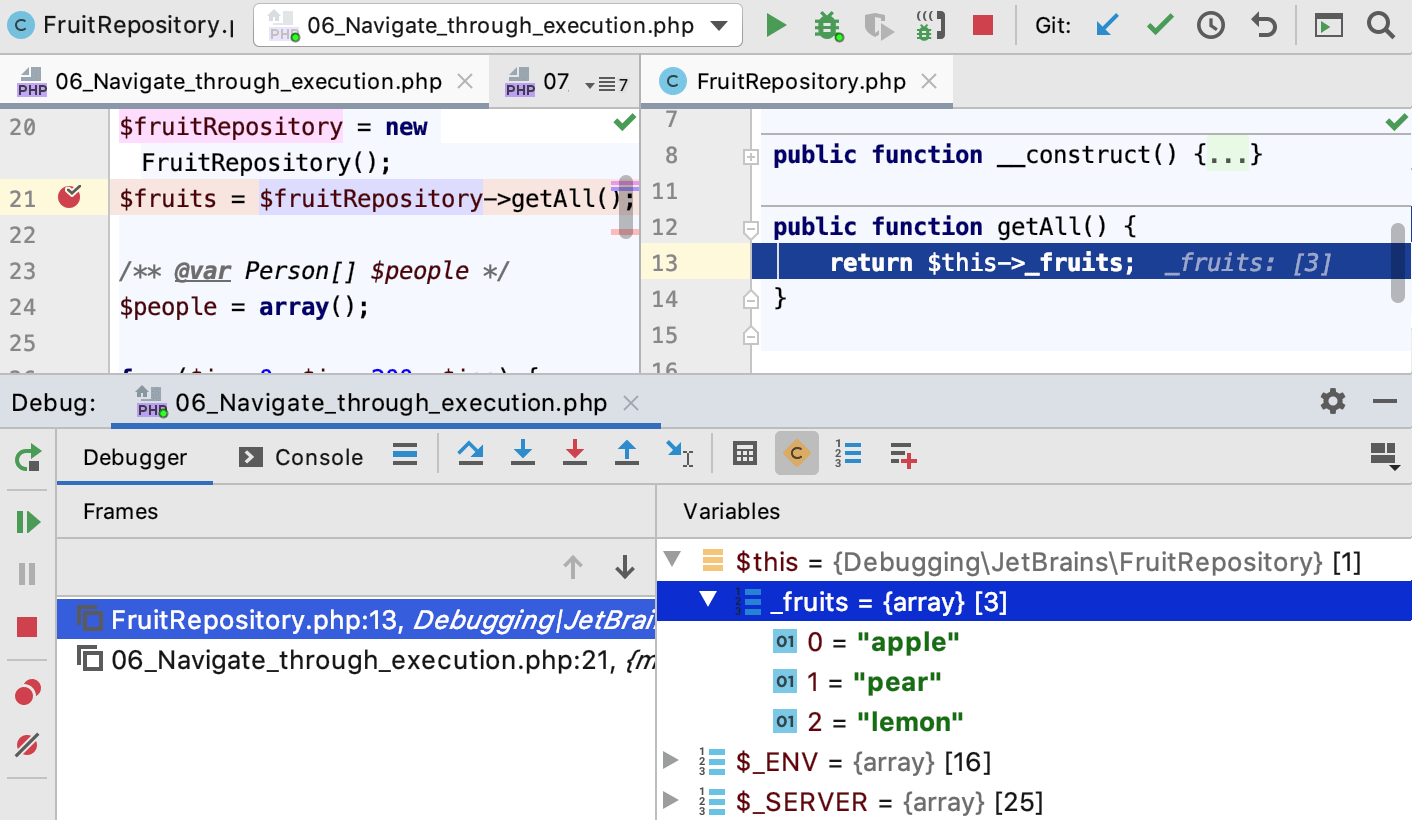Open Evaluate Expression calculator

tap(745, 454)
